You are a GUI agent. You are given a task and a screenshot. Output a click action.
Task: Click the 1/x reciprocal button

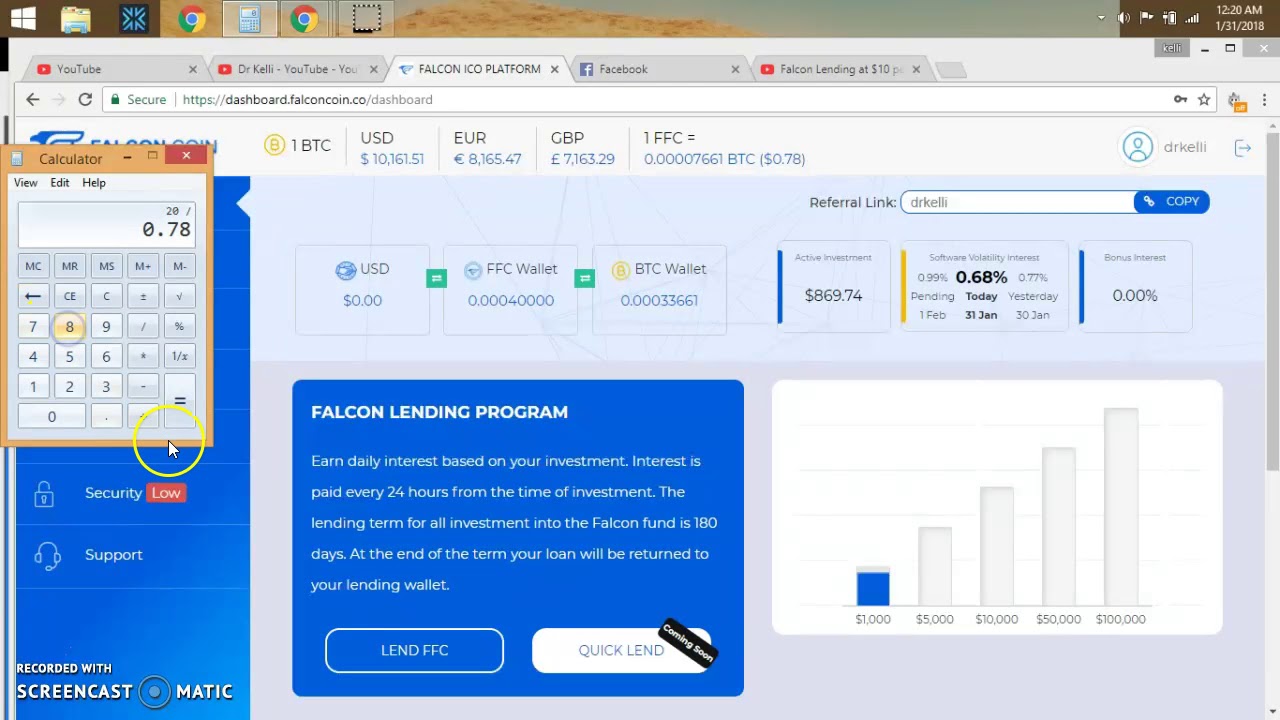point(180,356)
